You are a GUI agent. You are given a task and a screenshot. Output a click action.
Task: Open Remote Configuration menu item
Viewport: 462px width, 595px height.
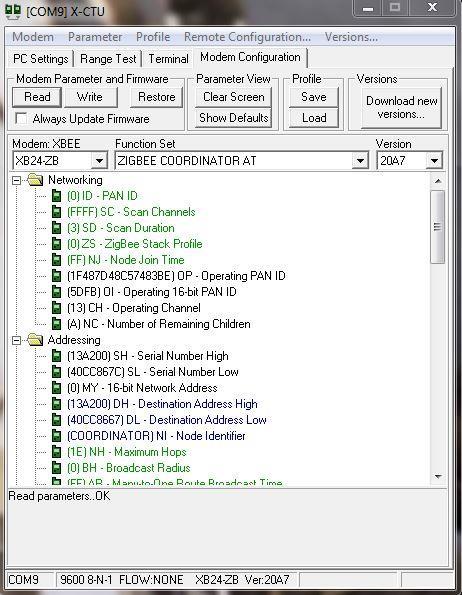[x=247, y=37]
